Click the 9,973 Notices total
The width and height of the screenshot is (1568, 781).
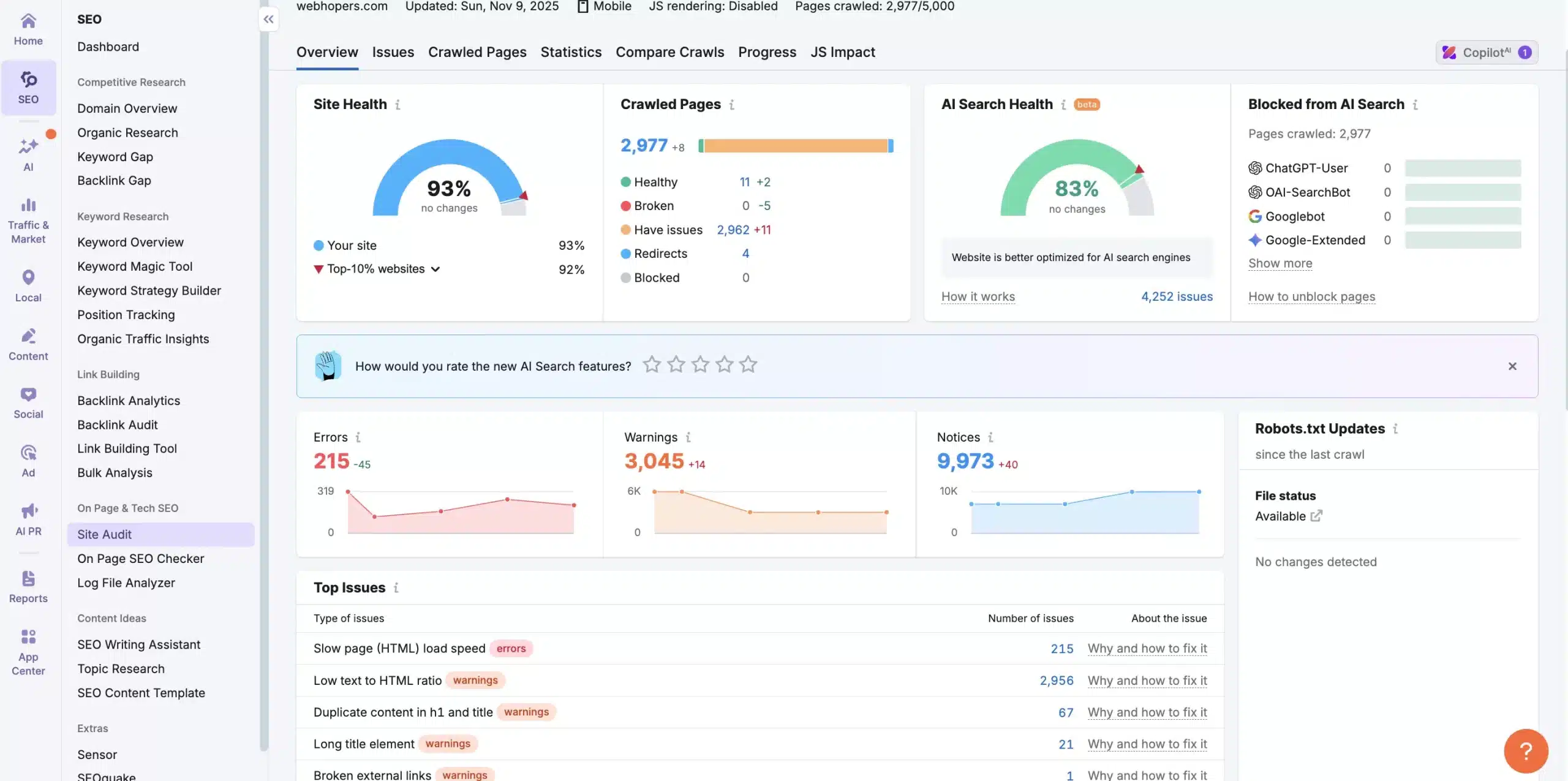point(965,461)
